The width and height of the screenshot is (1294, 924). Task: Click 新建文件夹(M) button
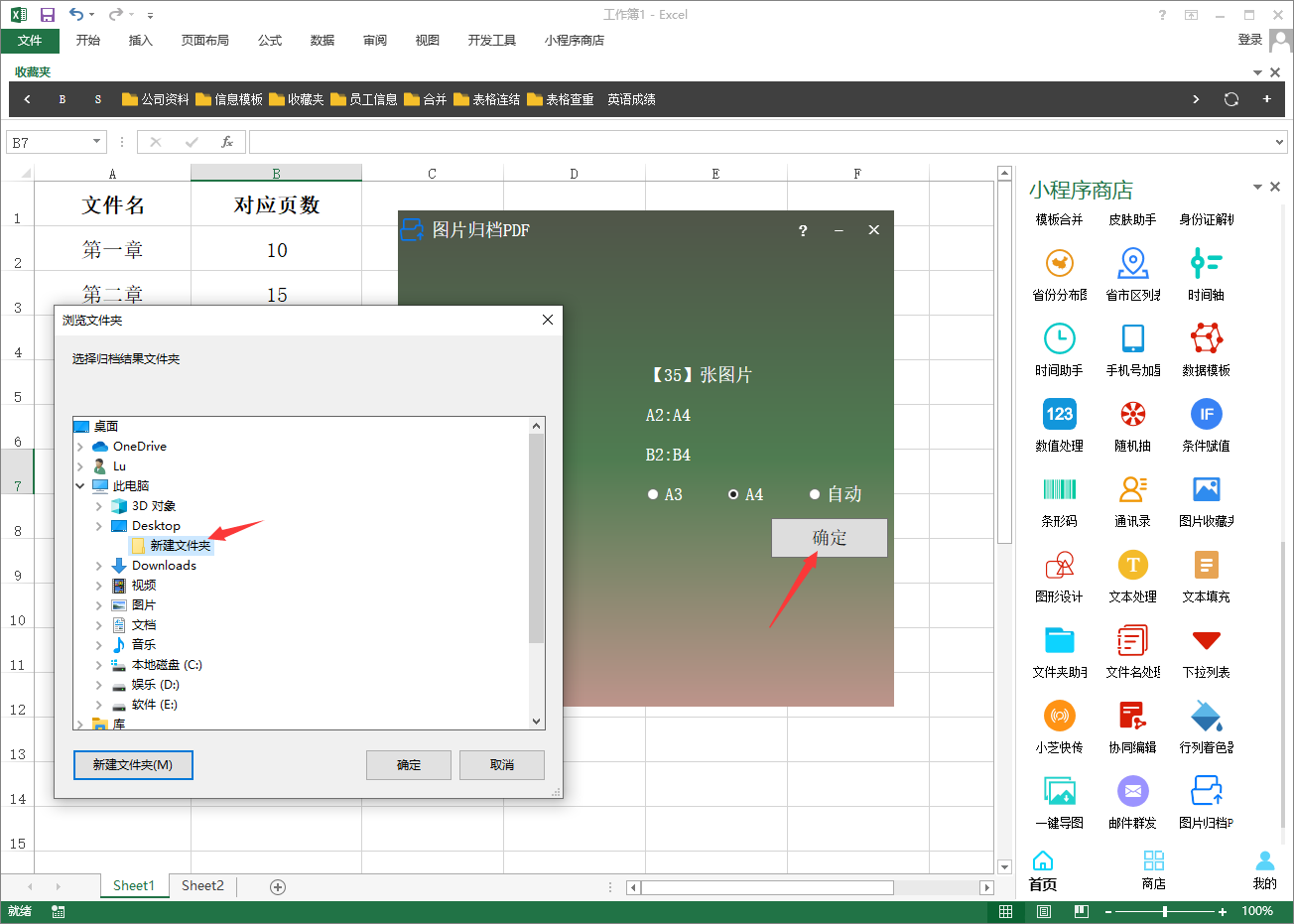coord(133,765)
